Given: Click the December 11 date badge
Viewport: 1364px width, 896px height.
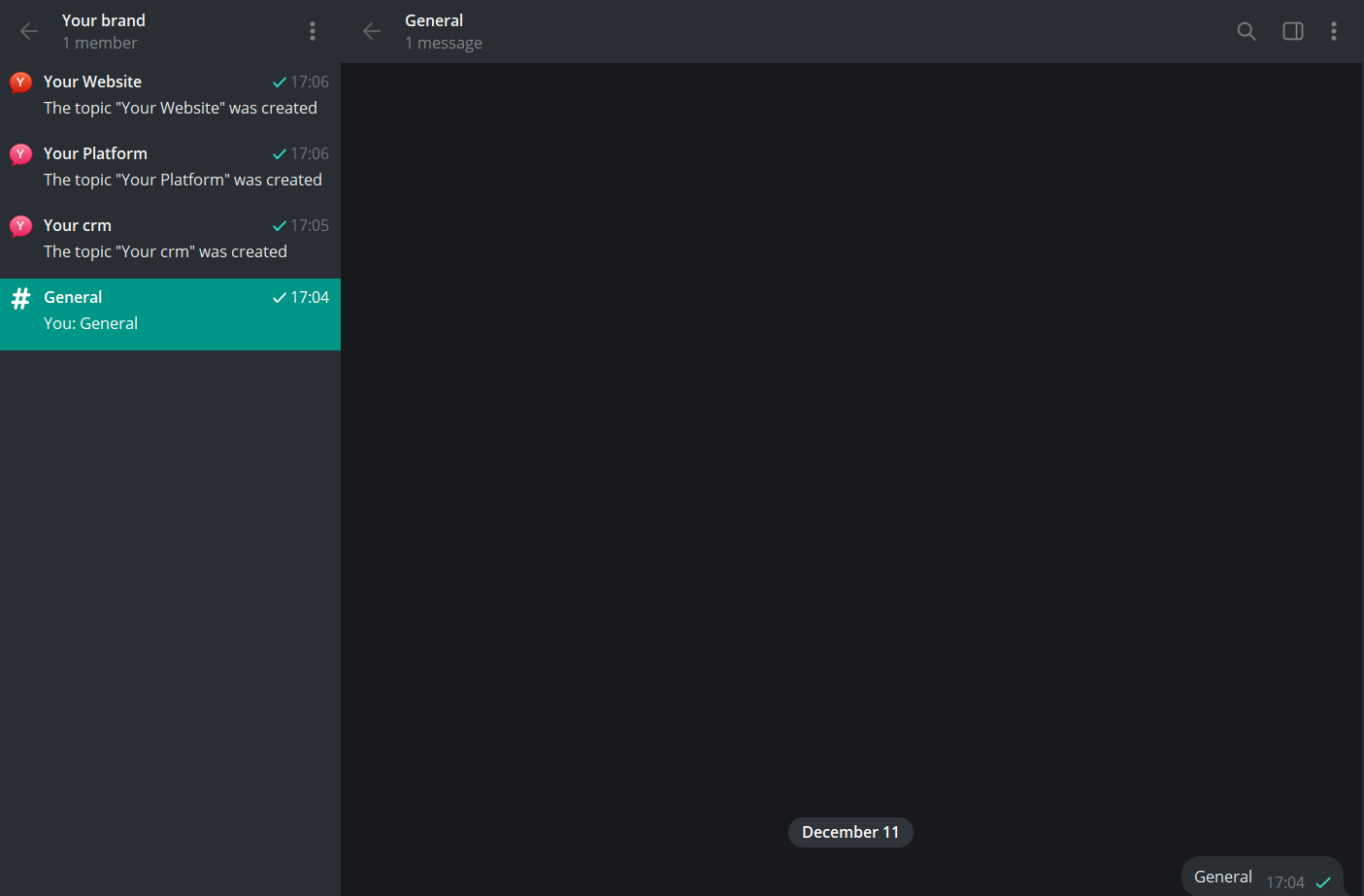Looking at the screenshot, I should click(850, 832).
